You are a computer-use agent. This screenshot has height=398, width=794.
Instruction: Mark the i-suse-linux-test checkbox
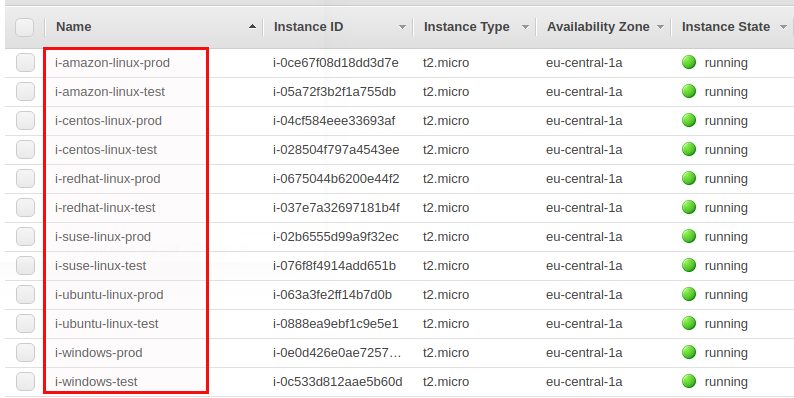[x=25, y=265]
